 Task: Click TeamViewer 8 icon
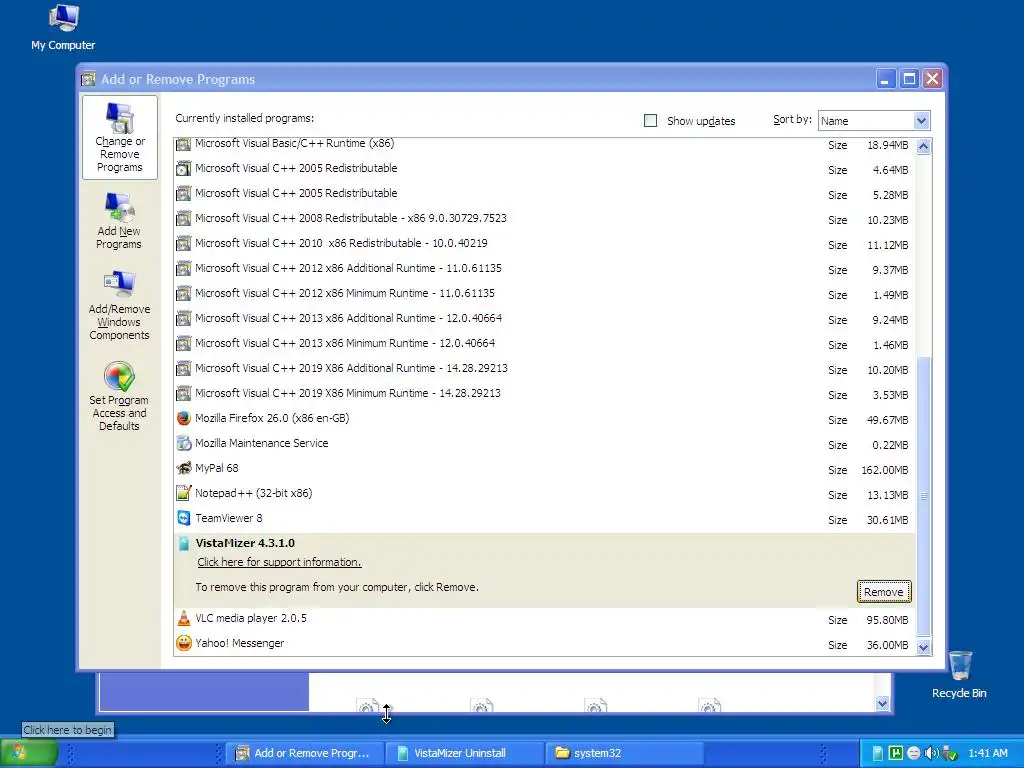(184, 519)
